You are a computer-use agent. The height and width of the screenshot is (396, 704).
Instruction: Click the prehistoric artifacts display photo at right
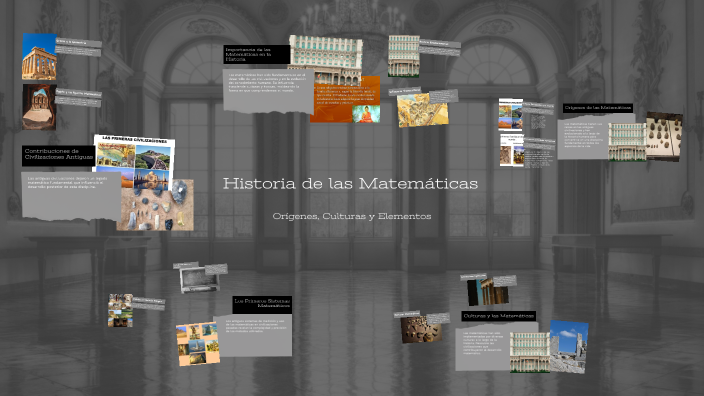click(x=664, y=136)
